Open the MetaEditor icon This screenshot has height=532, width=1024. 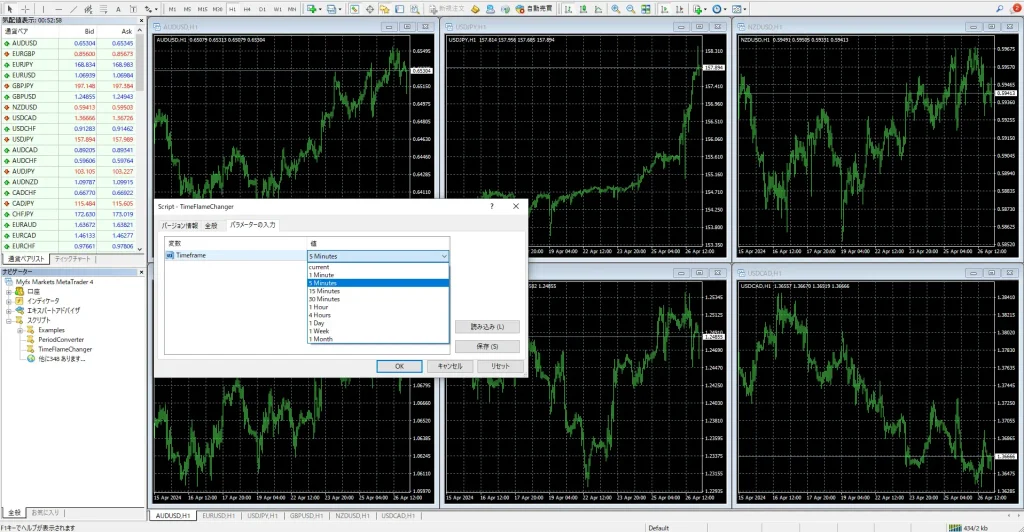pos(475,9)
